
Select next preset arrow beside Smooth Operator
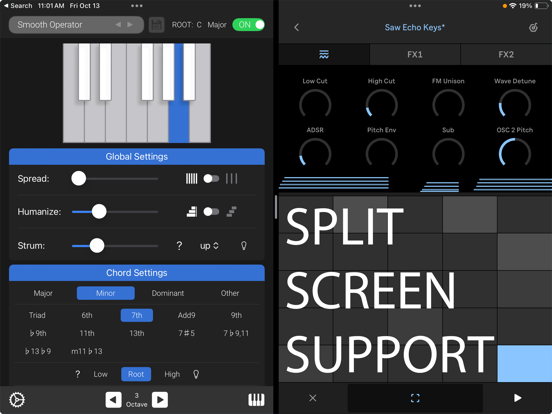point(130,25)
